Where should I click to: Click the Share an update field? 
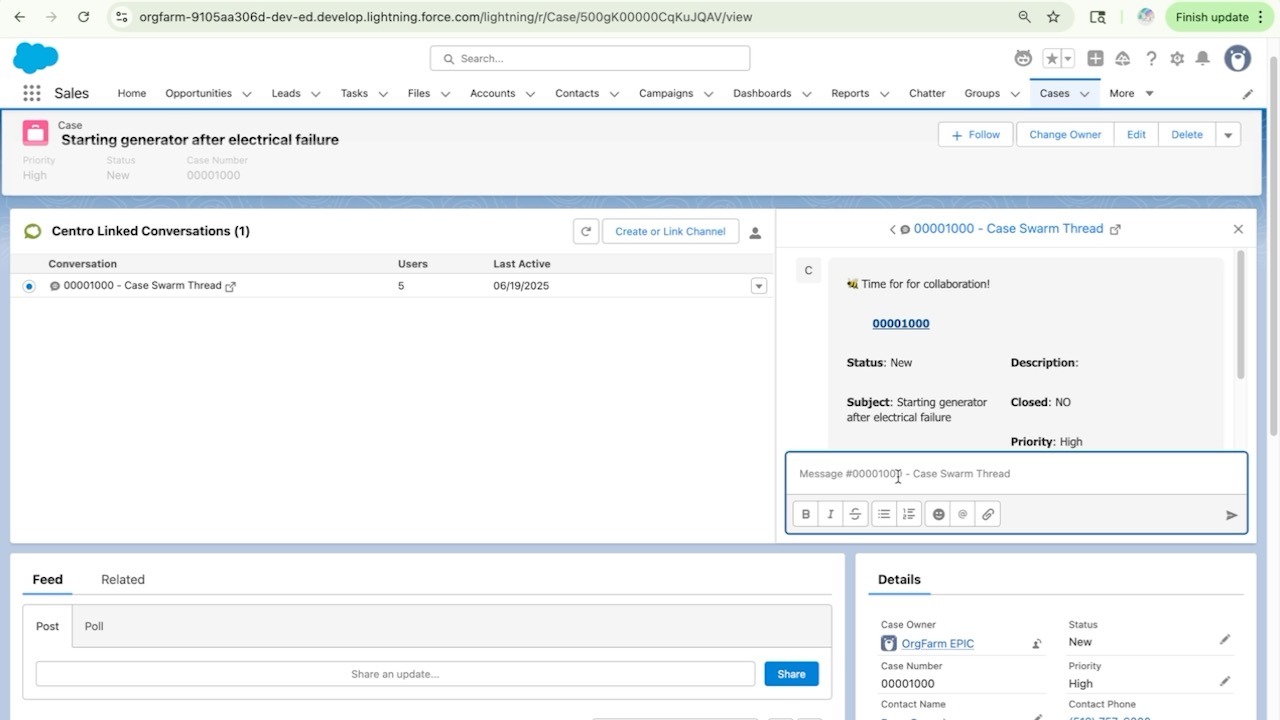395,674
